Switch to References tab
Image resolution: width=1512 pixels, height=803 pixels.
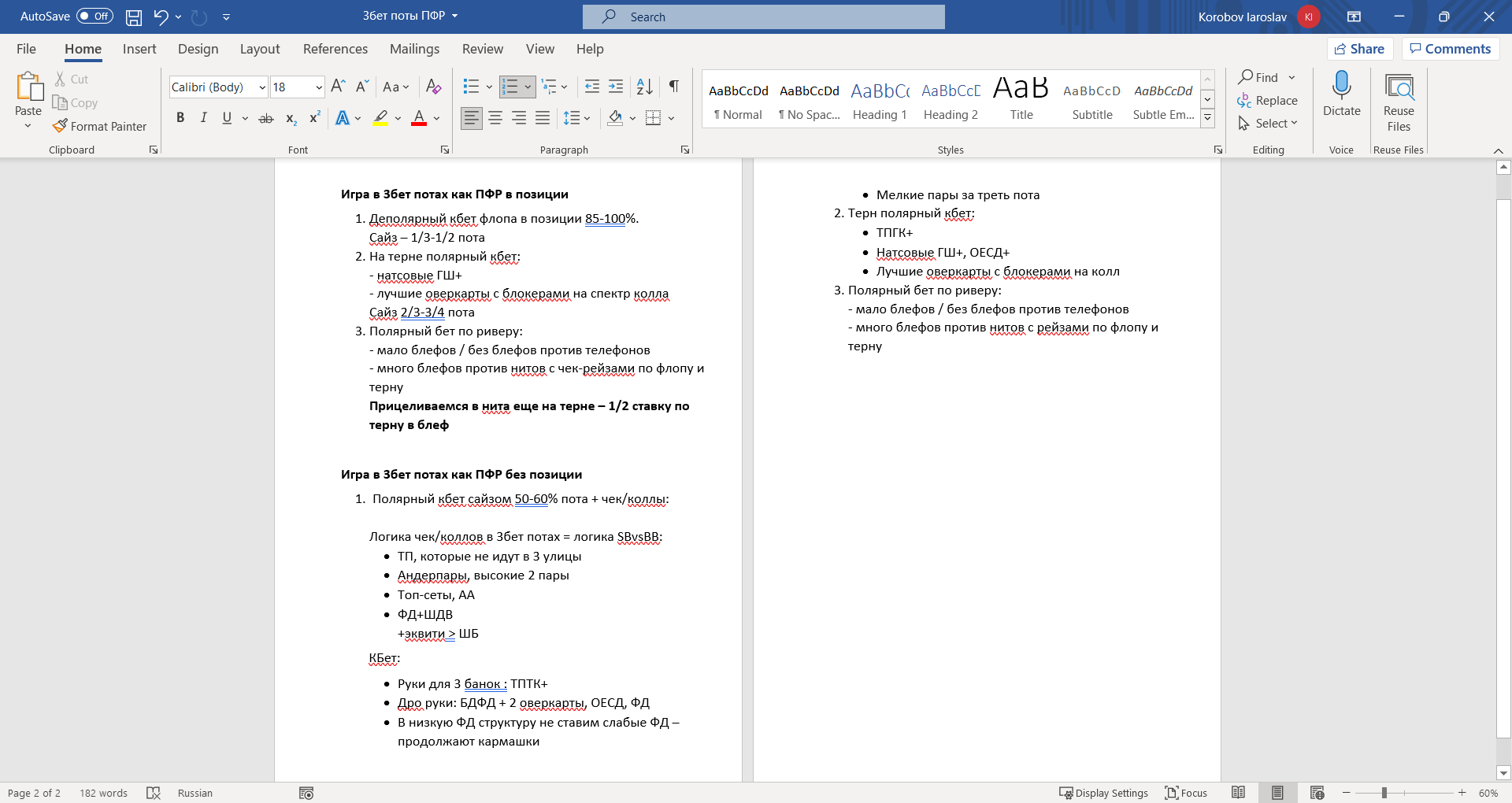(x=335, y=49)
